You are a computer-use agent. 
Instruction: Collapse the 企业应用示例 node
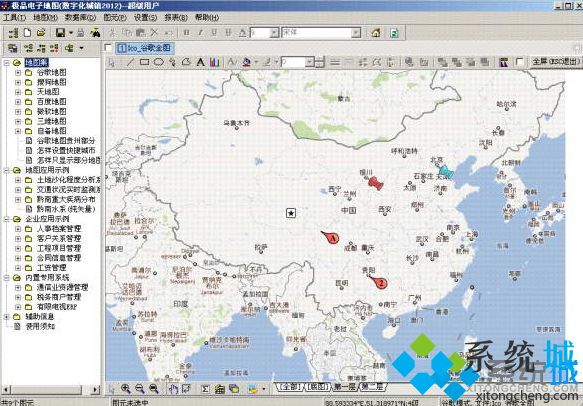[x=6, y=219]
